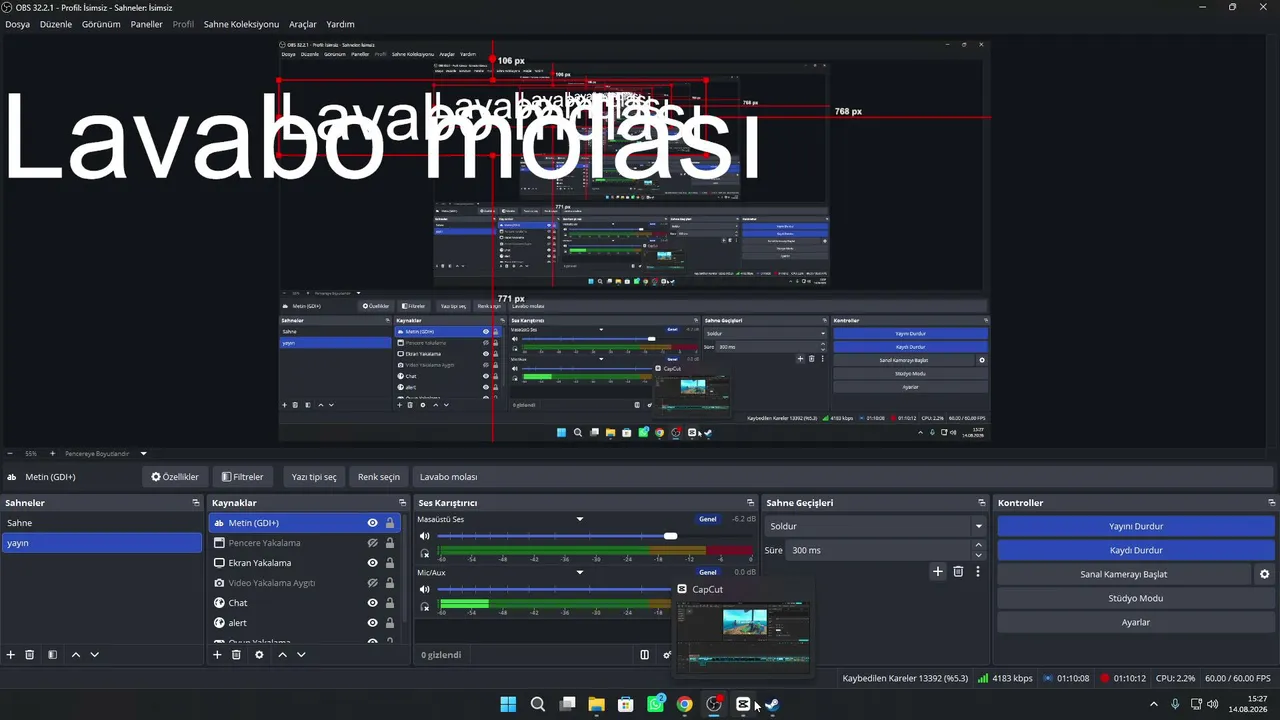This screenshot has height=720, width=1280.
Task: Start the virtual camera with Sanal Kamerayı Başlat
Action: (x=1123, y=574)
